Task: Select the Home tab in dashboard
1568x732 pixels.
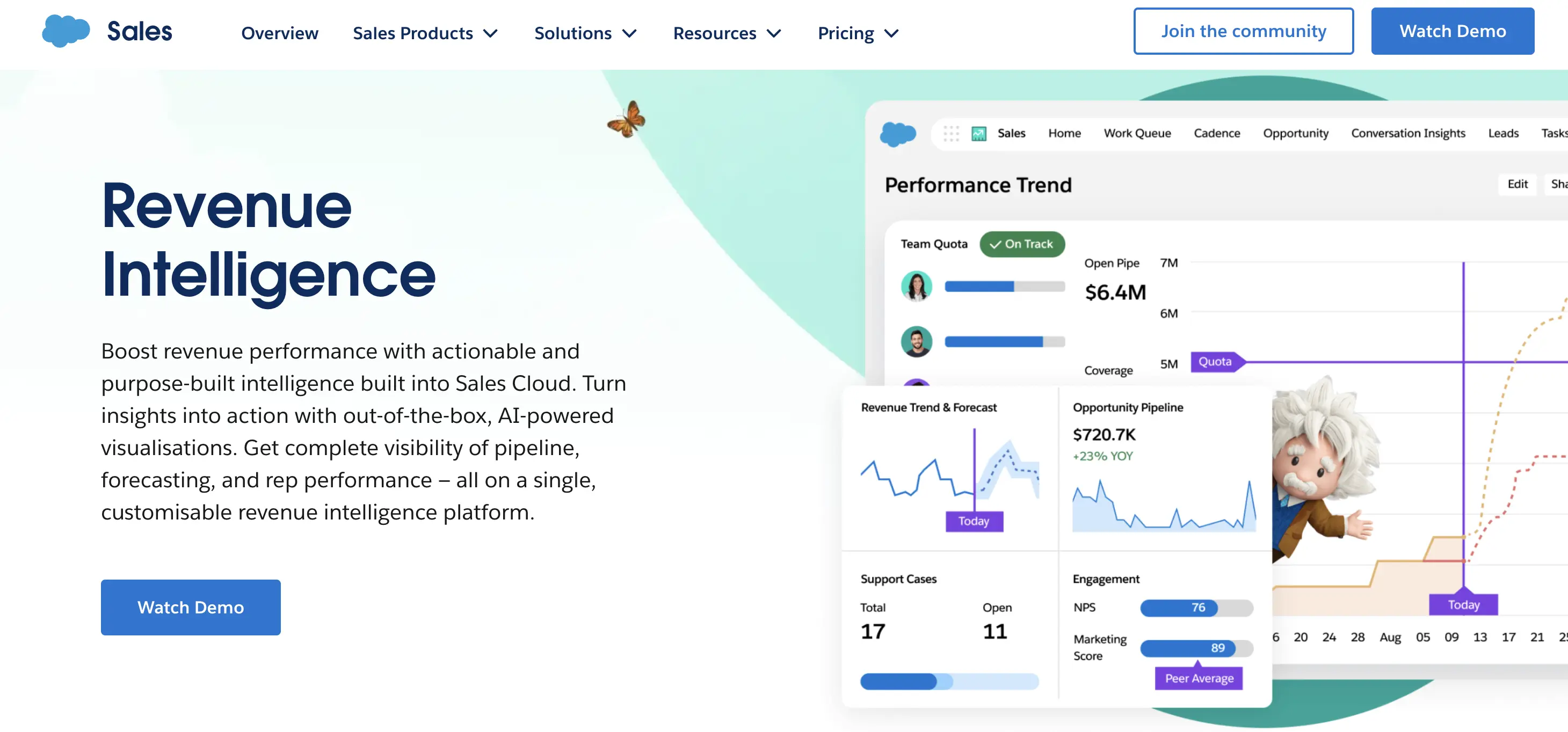Action: pyautogui.click(x=1064, y=133)
